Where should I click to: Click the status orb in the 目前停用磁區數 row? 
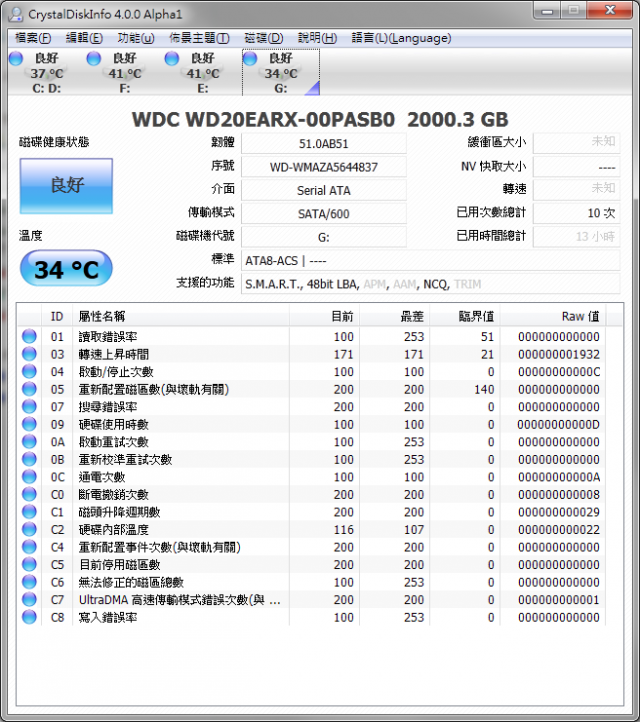coord(29,564)
